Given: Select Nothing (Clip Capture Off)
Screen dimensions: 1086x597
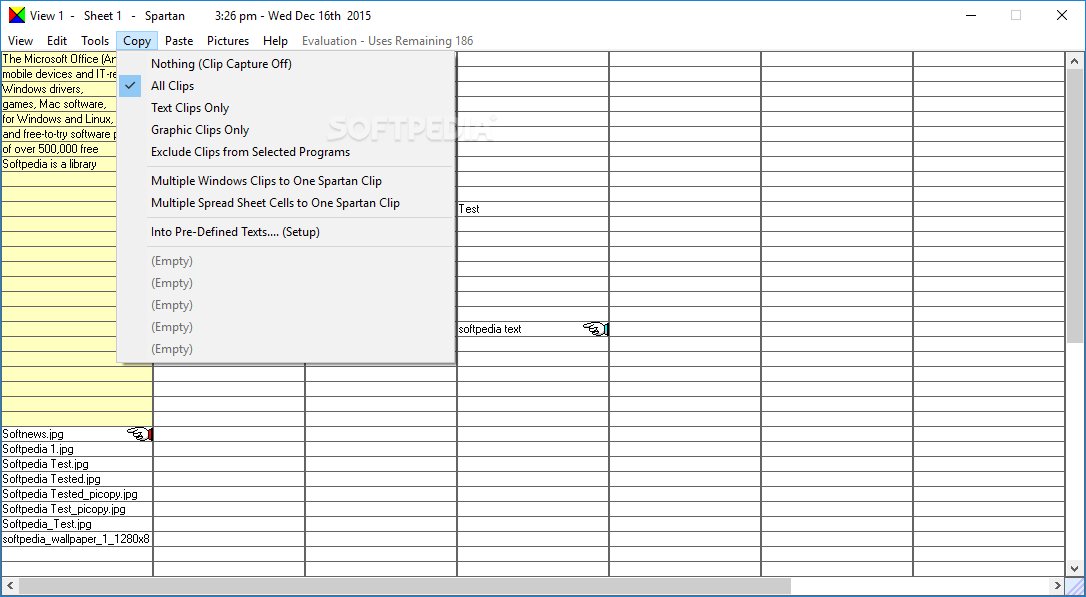Looking at the screenshot, I should tap(285, 64).
